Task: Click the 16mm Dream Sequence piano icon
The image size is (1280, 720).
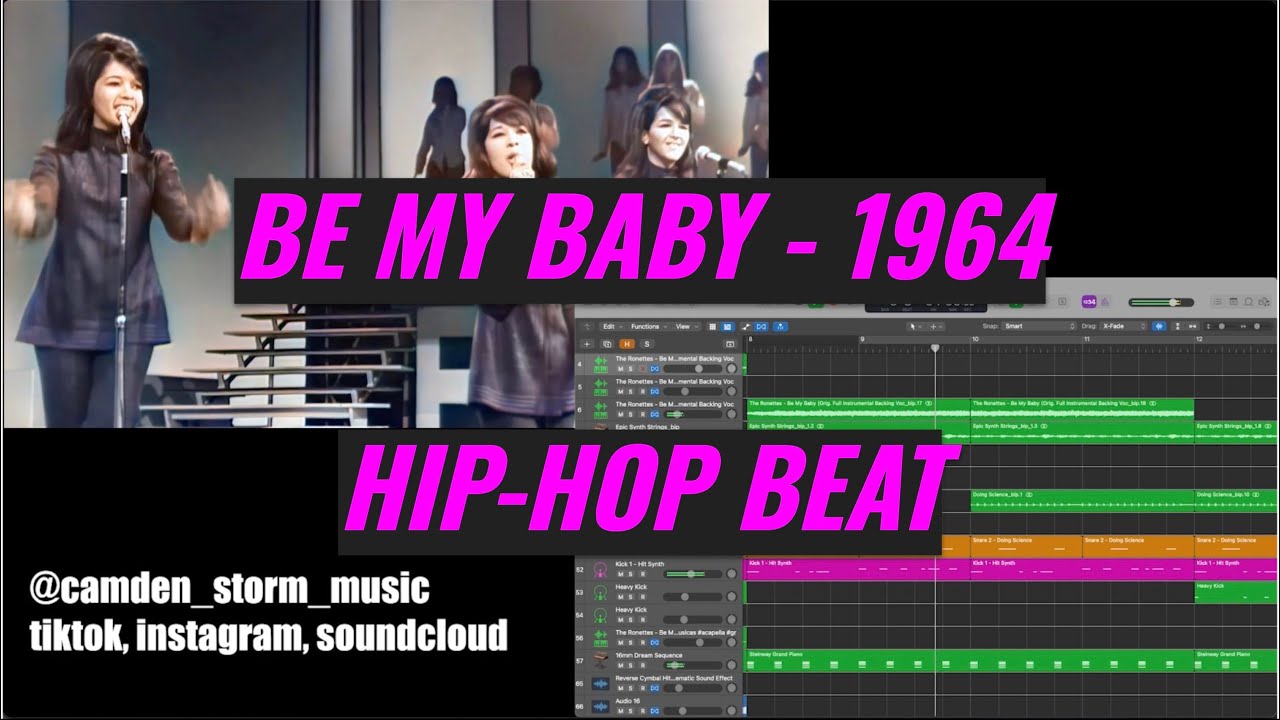Action: [x=600, y=660]
